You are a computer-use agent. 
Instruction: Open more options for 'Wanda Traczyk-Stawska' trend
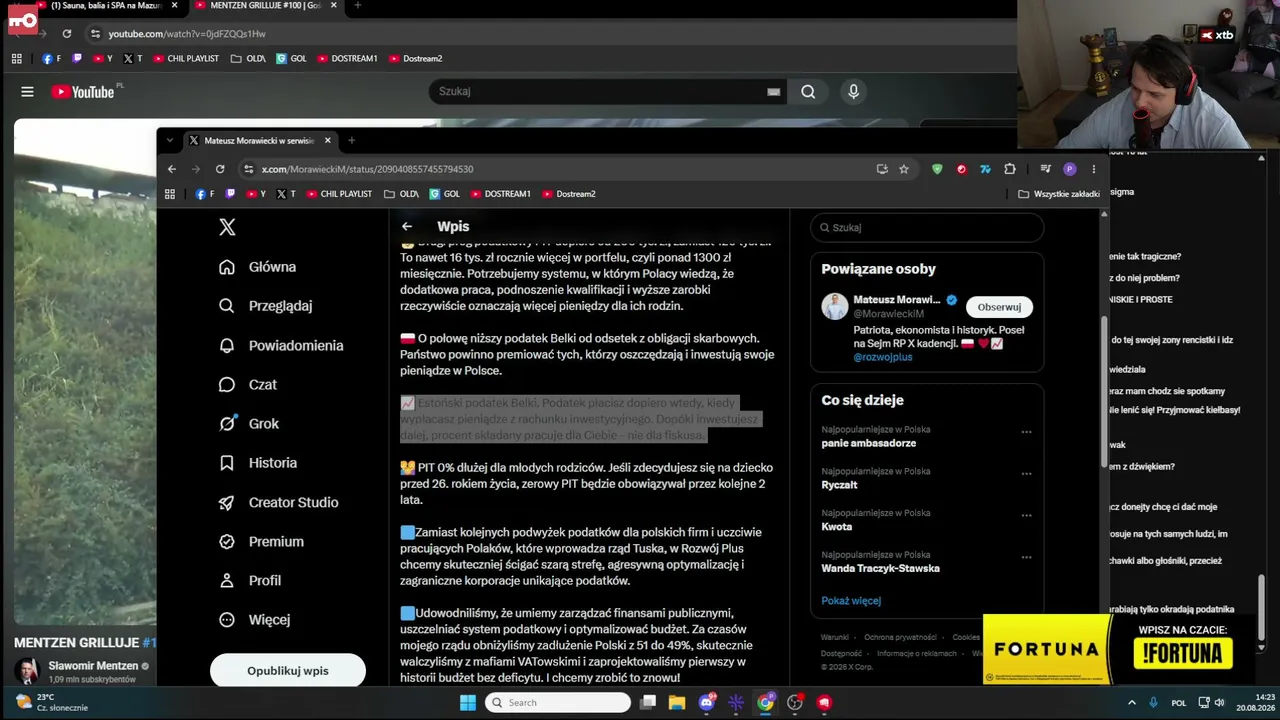(1026, 558)
